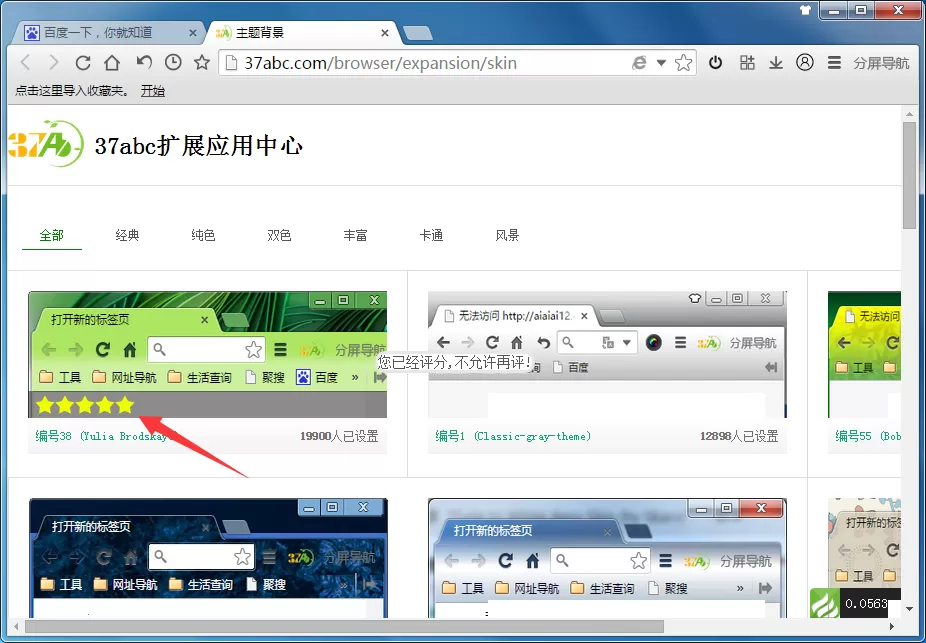Click the browser forward arrow
The image size is (926, 643).
tap(54, 63)
